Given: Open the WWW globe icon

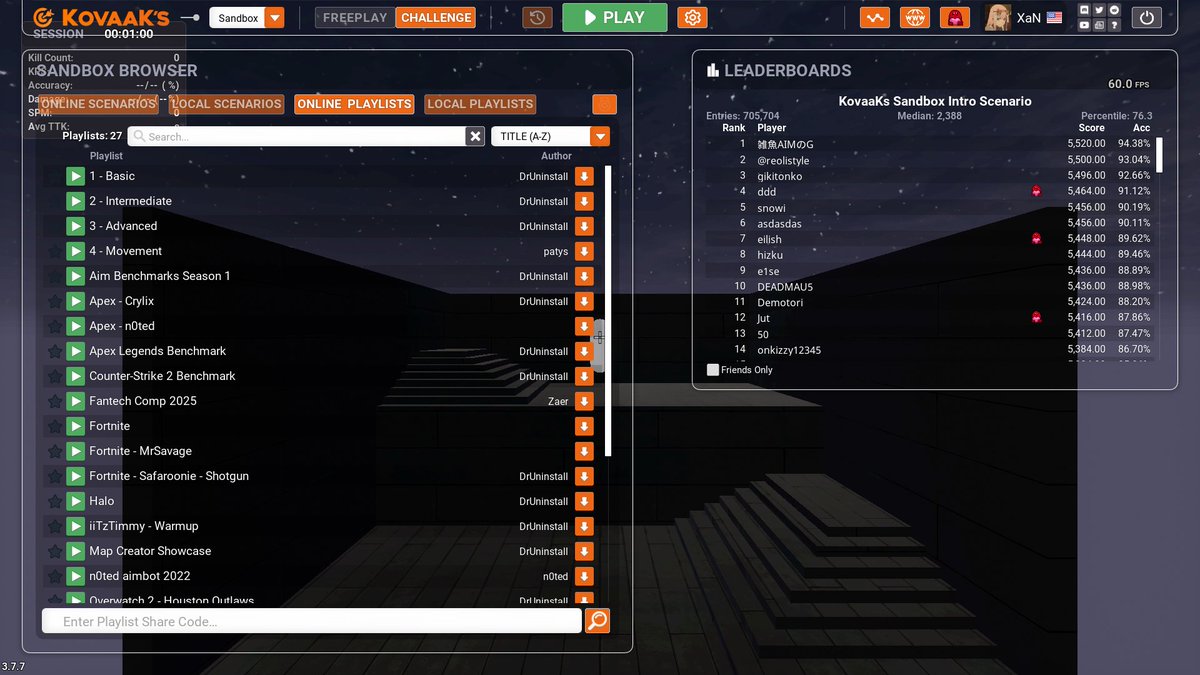Looking at the screenshot, I should tap(914, 17).
